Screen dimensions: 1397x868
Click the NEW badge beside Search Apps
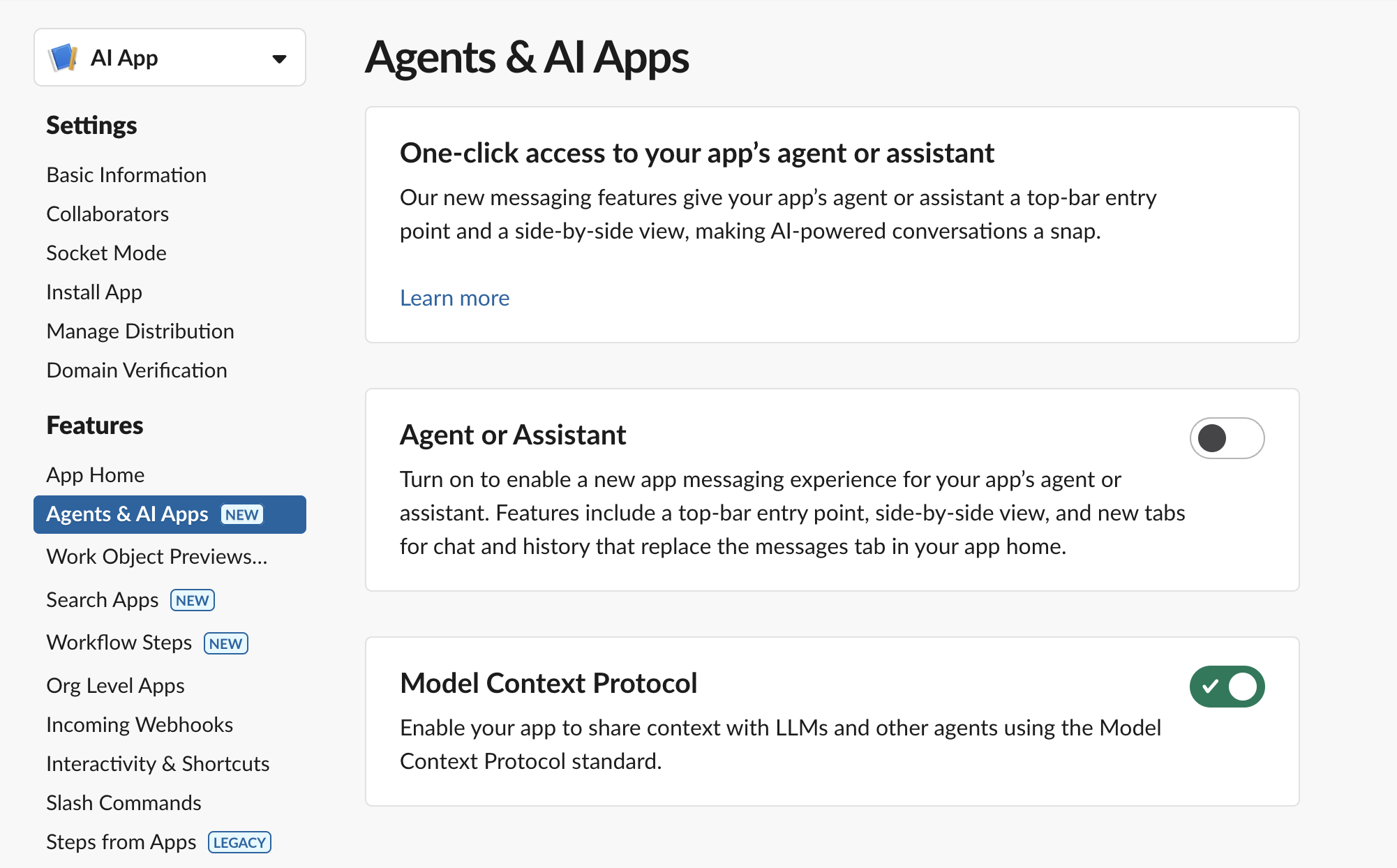click(192, 600)
